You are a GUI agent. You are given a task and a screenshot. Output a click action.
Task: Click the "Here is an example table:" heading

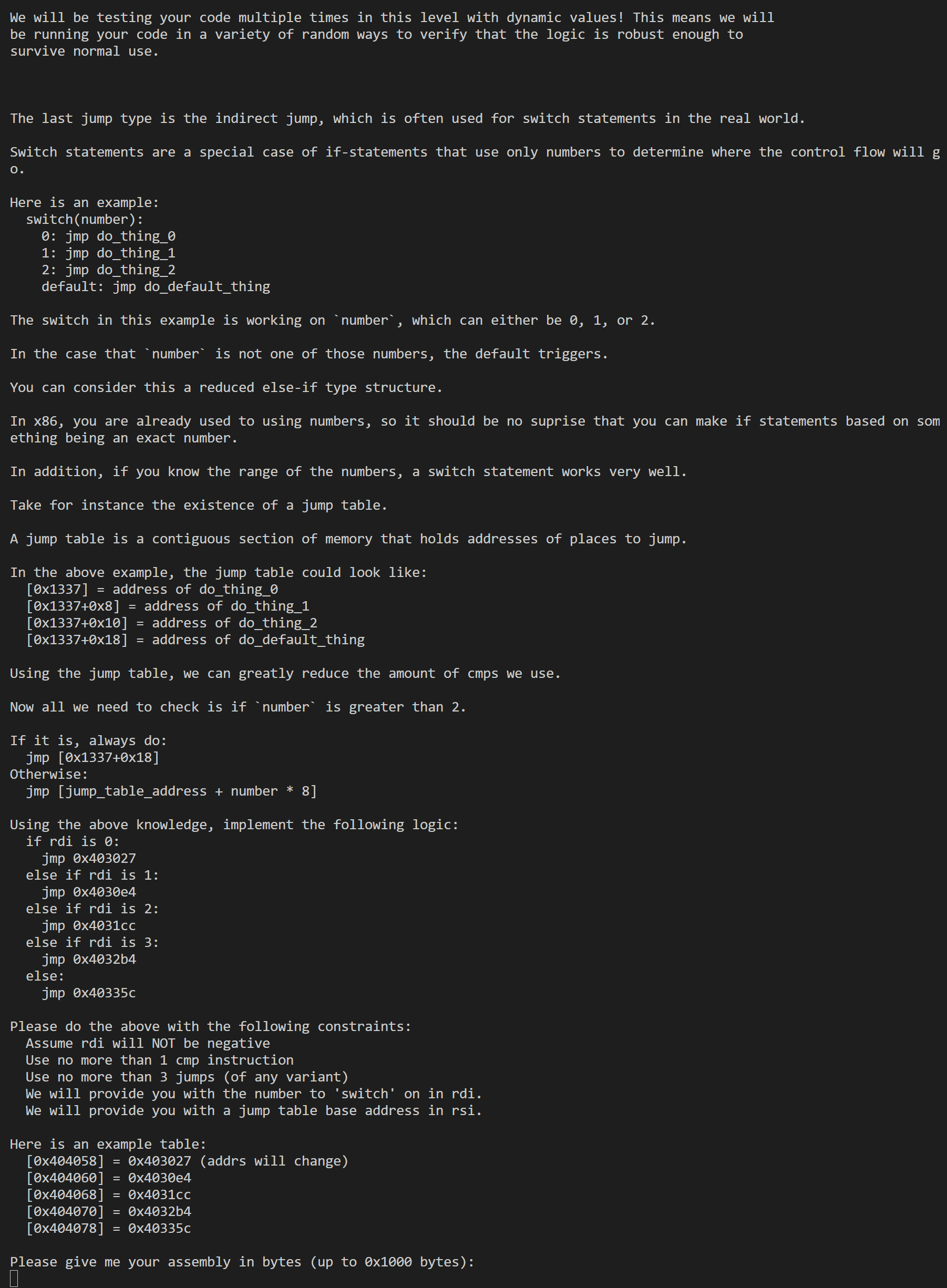(x=108, y=1144)
